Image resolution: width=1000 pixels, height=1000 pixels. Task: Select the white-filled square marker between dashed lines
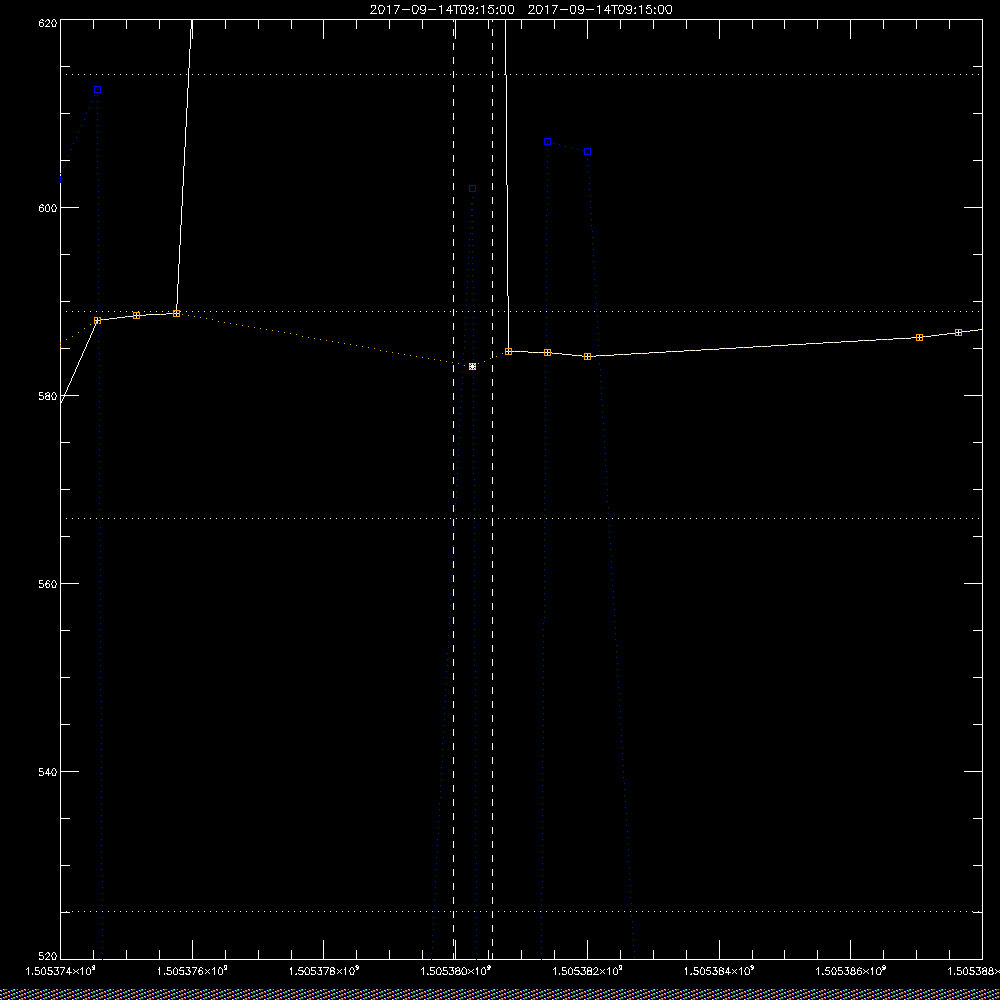[473, 367]
